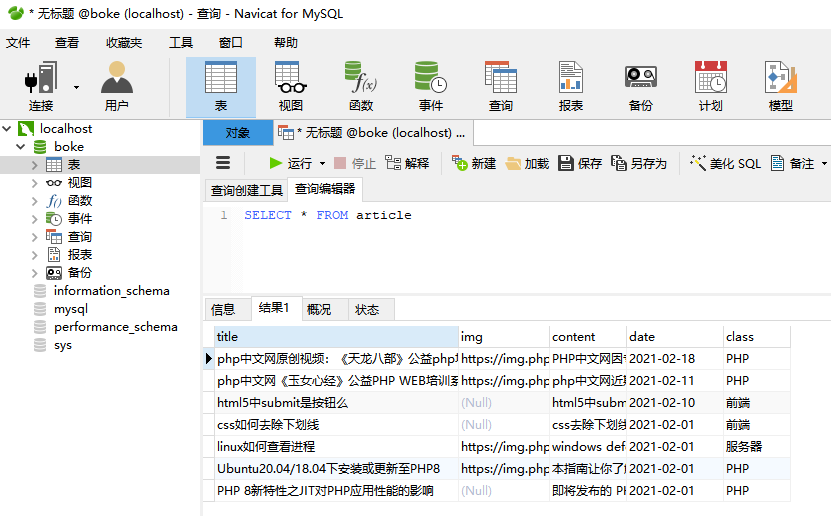Open the 事件 events toolbar button
This screenshot has height=516, width=831.
431,87
